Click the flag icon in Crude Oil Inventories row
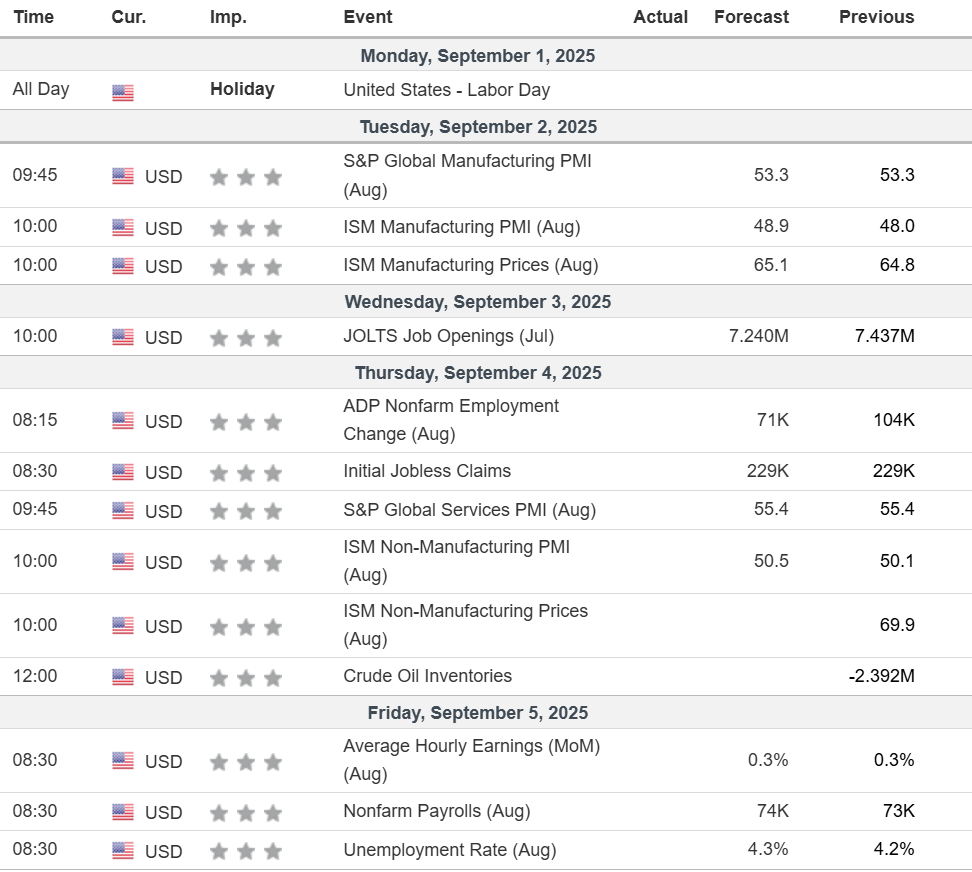Image resolution: width=972 pixels, height=872 pixels. point(123,677)
